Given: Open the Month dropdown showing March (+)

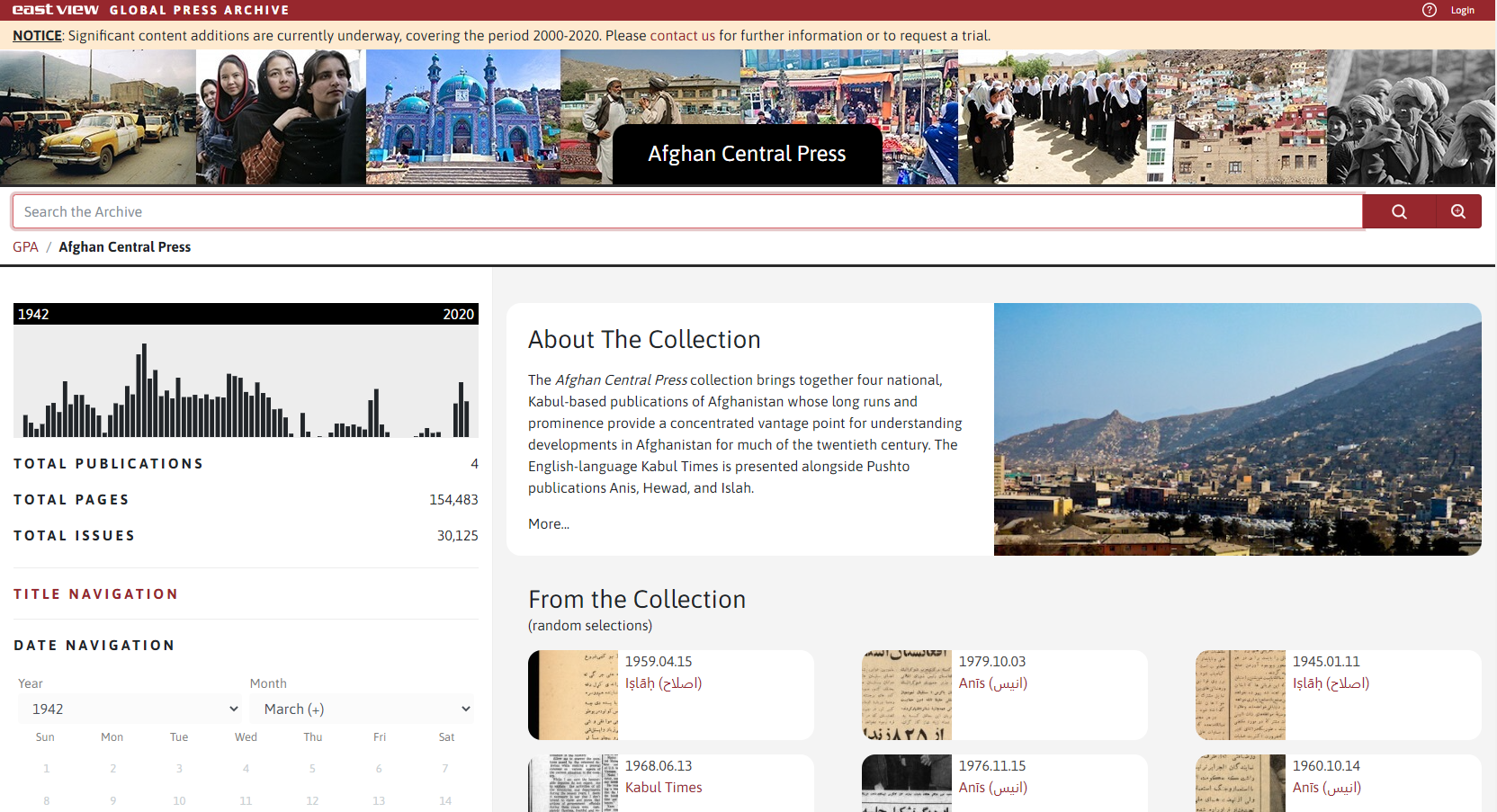Looking at the screenshot, I should 363,709.
